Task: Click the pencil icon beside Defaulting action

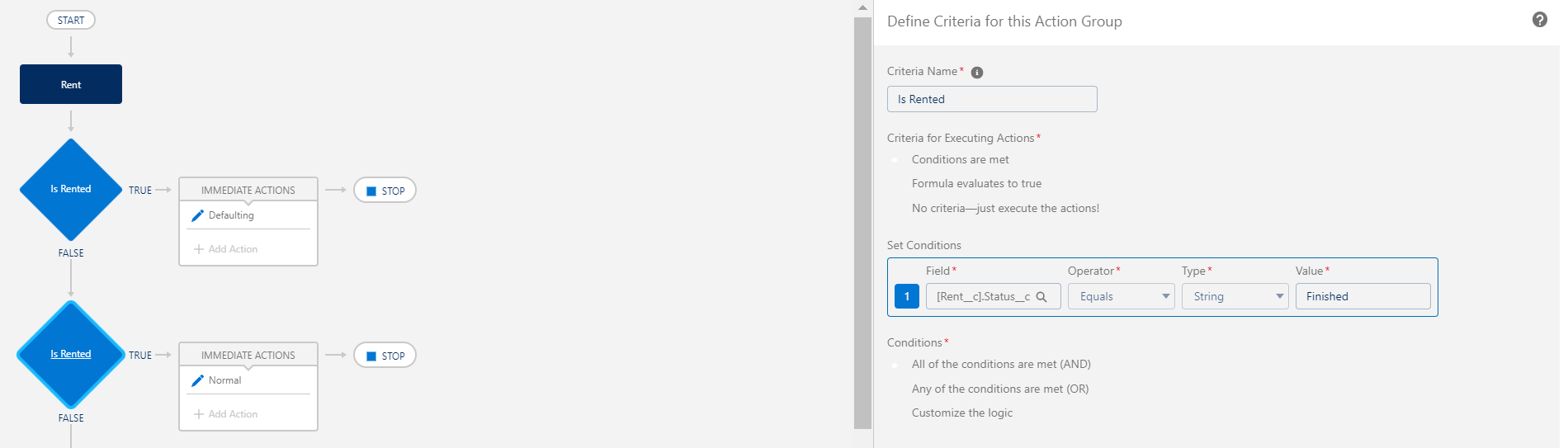Action: (x=197, y=215)
